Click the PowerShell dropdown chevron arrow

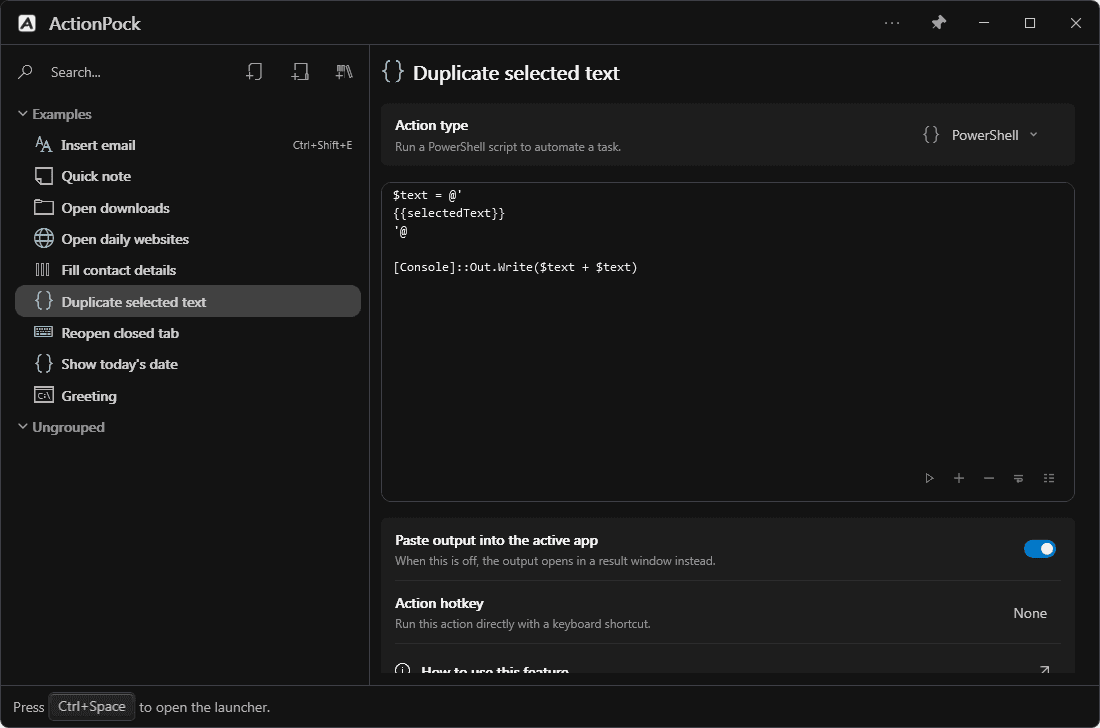click(1033, 135)
